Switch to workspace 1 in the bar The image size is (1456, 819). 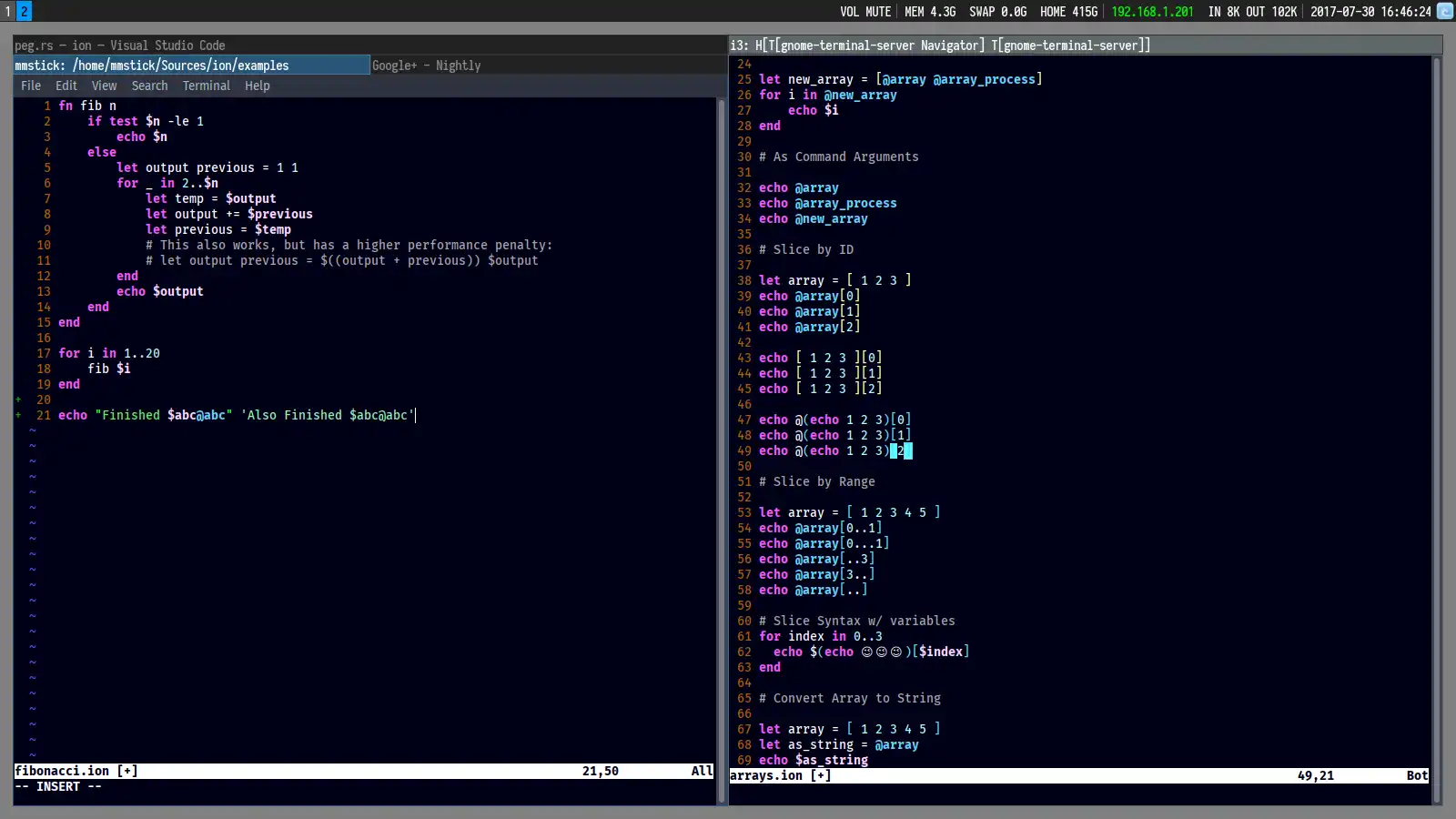pos(7,11)
